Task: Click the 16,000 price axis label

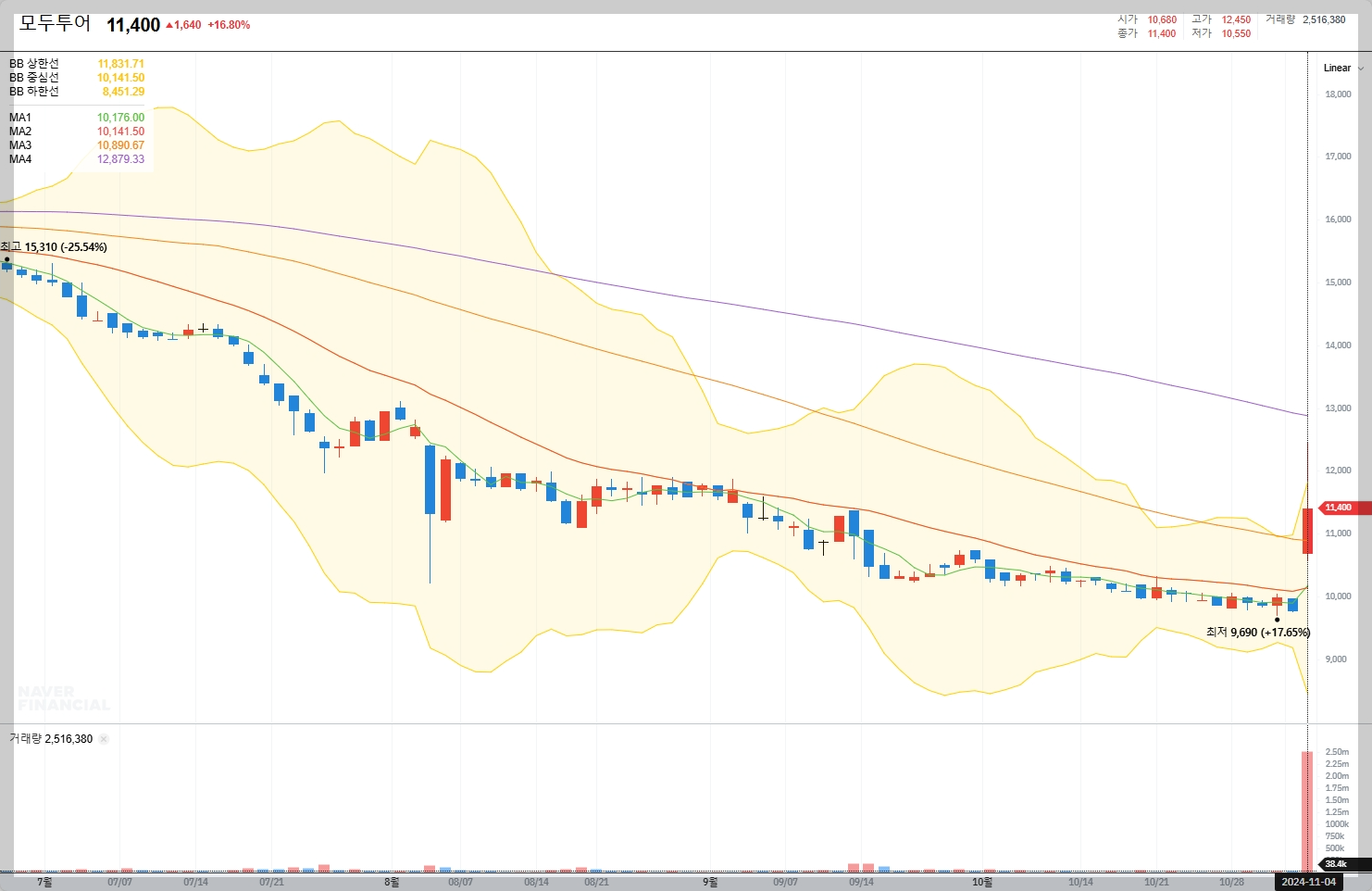Action: pos(1338,220)
